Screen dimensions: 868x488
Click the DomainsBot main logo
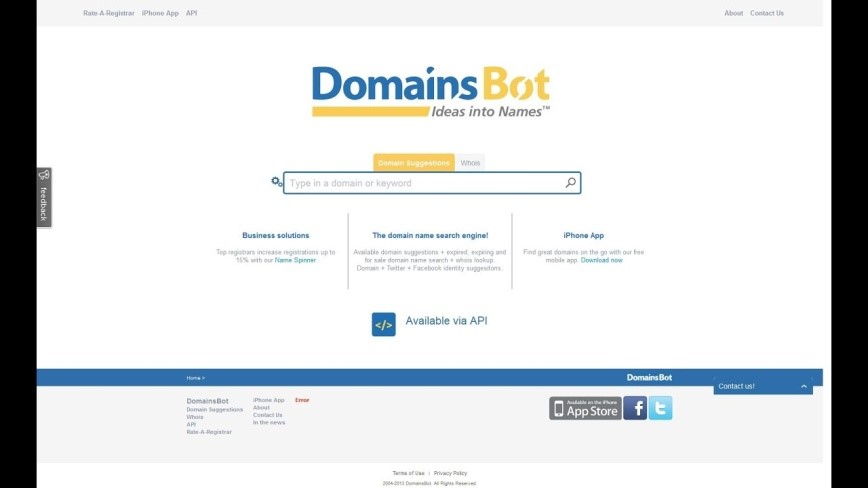pos(431,92)
